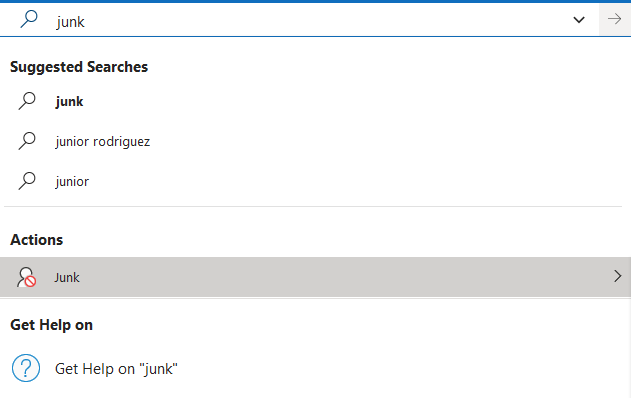The width and height of the screenshot is (631, 398).
Task: Click the Junk blocked-person icon
Action: (26, 277)
